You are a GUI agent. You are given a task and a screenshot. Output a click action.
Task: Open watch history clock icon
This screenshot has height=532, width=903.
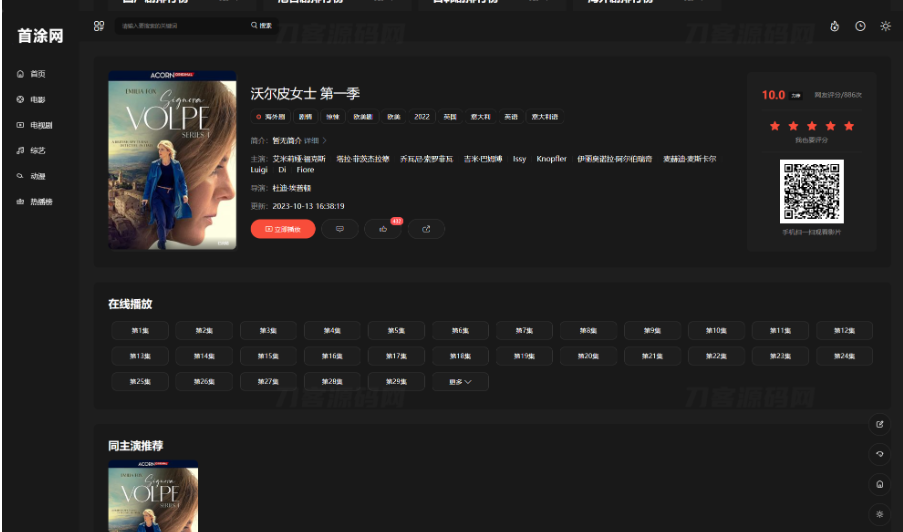coord(860,26)
